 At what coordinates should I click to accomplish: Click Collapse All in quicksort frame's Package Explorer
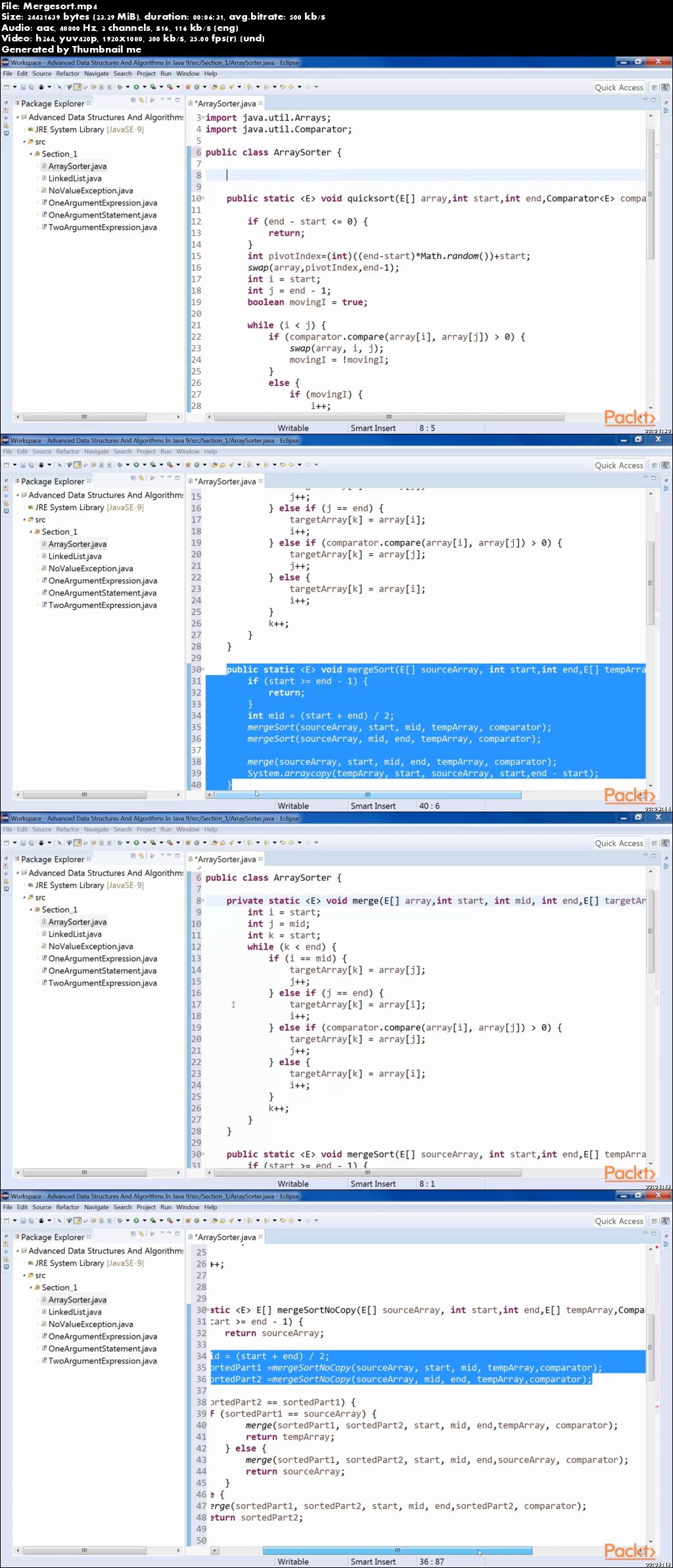(x=133, y=100)
